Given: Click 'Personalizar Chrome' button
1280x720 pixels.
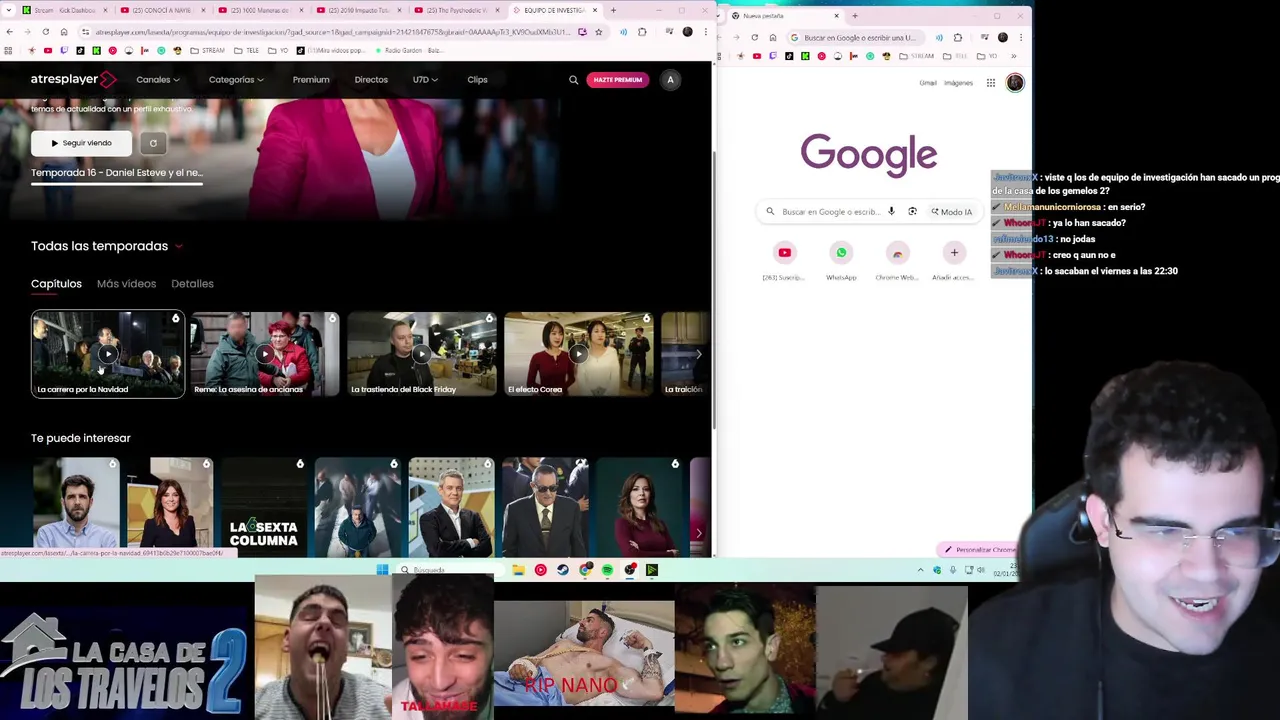Looking at the screenshot, I should click(x=980, y=550).
